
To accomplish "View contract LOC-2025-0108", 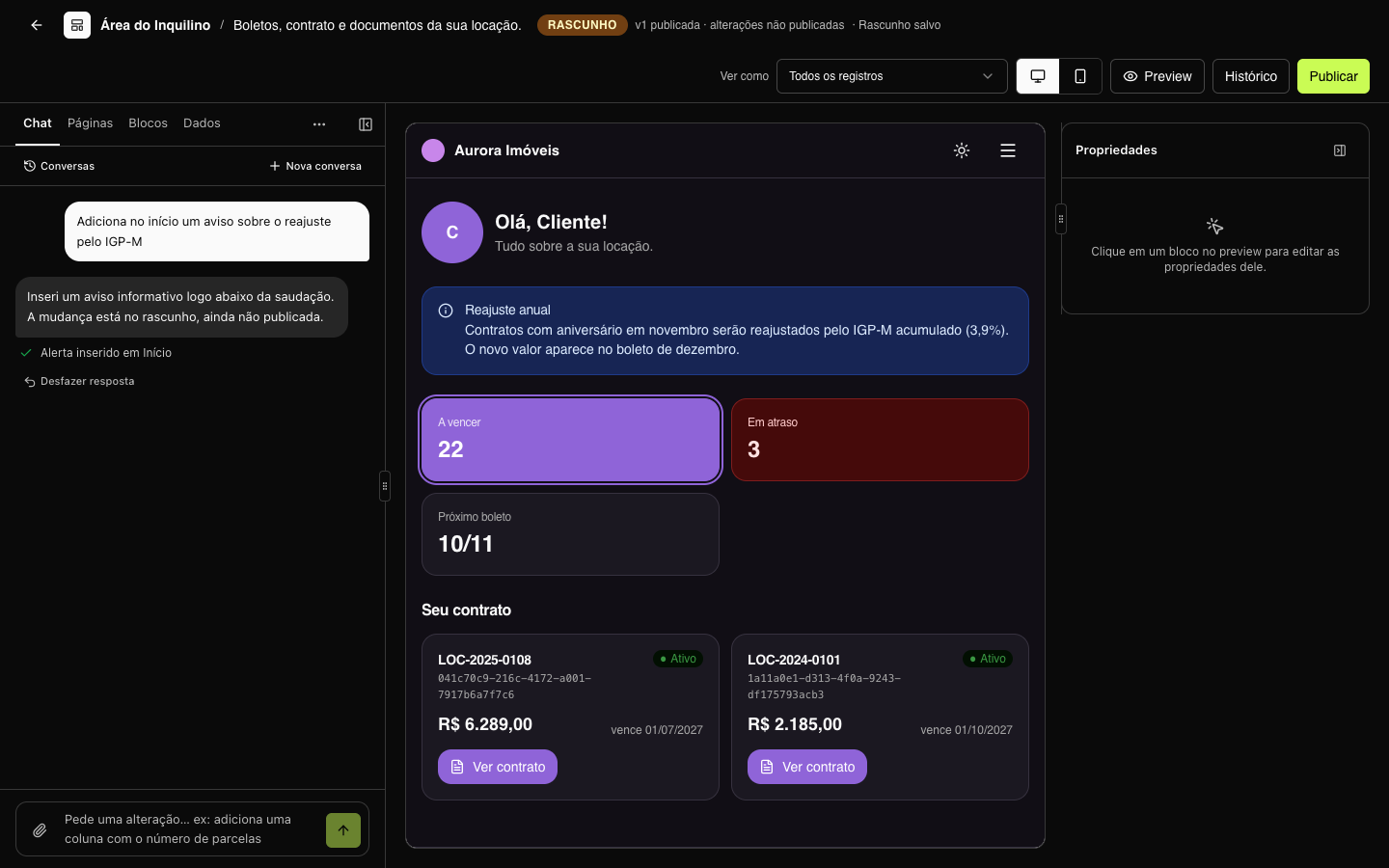I will pos(498,767).
